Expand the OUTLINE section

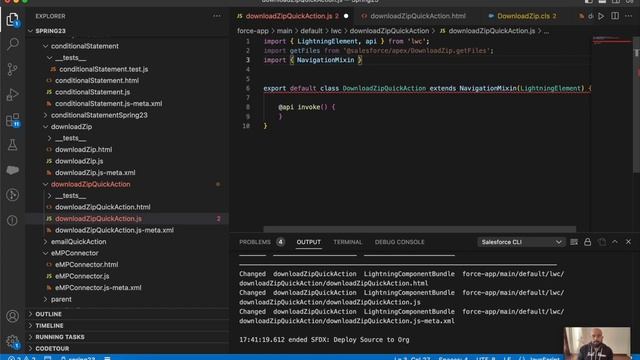127,314
